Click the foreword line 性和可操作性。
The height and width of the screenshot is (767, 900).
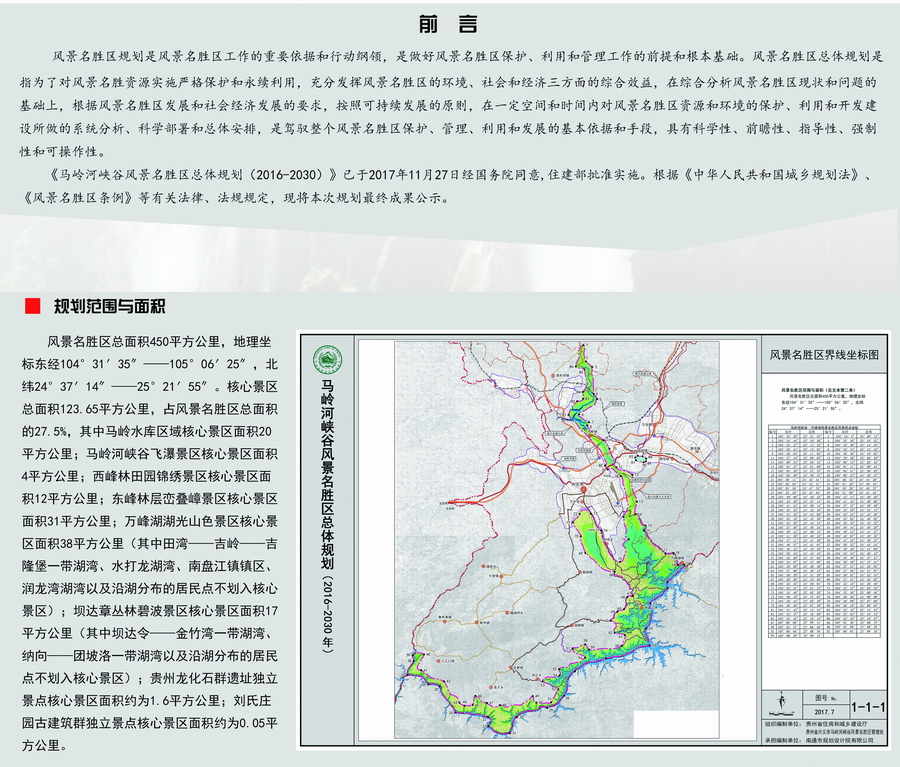tap(63, 152)
